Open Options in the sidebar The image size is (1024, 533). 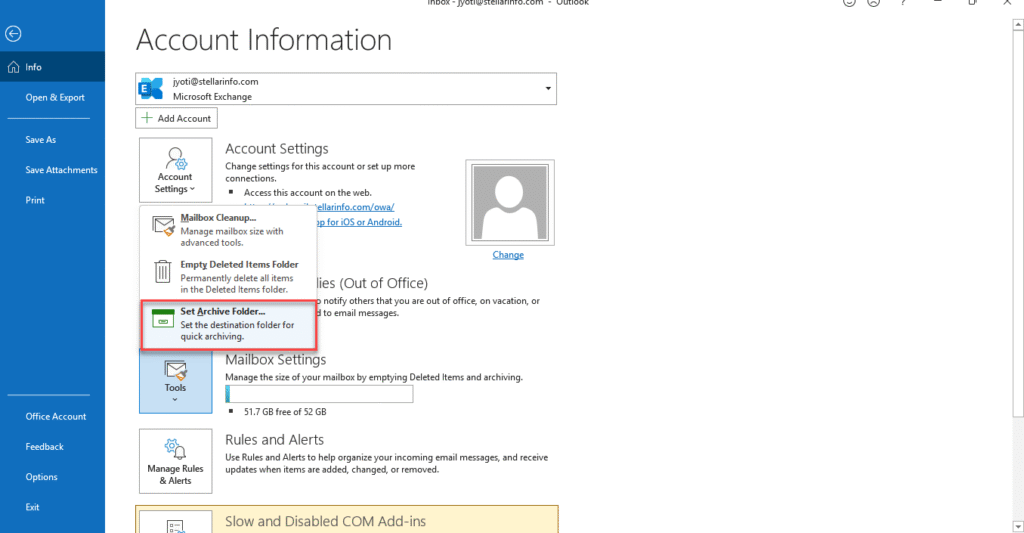coord(41,477)
